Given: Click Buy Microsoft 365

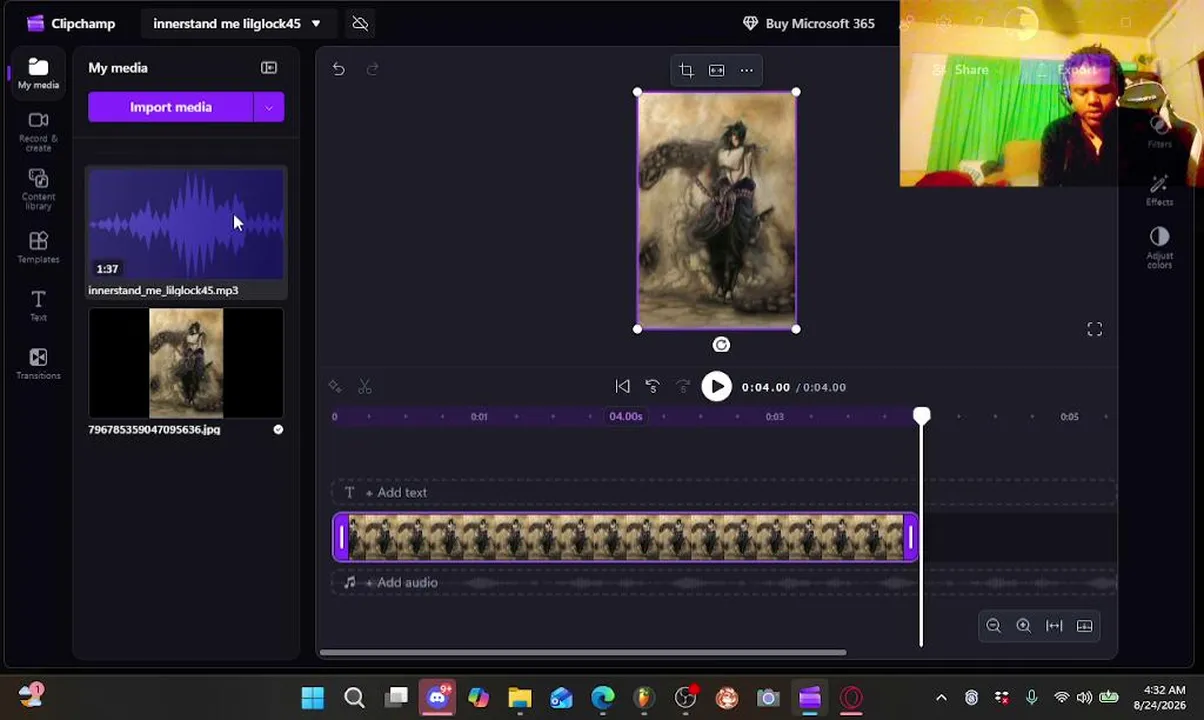Looking at the screenshot, I should click(x=809, y=23).
